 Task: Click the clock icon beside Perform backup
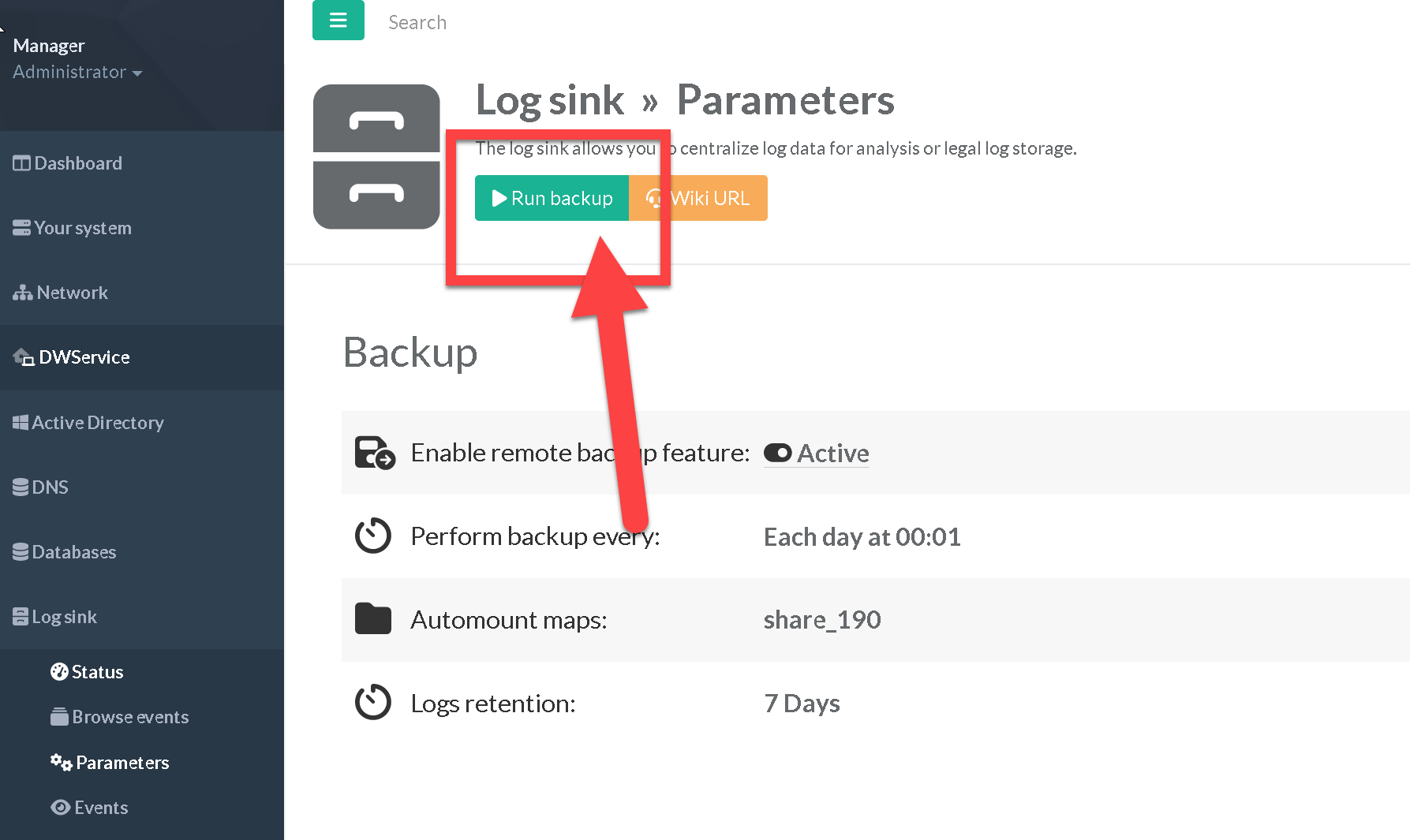[372, 536]
